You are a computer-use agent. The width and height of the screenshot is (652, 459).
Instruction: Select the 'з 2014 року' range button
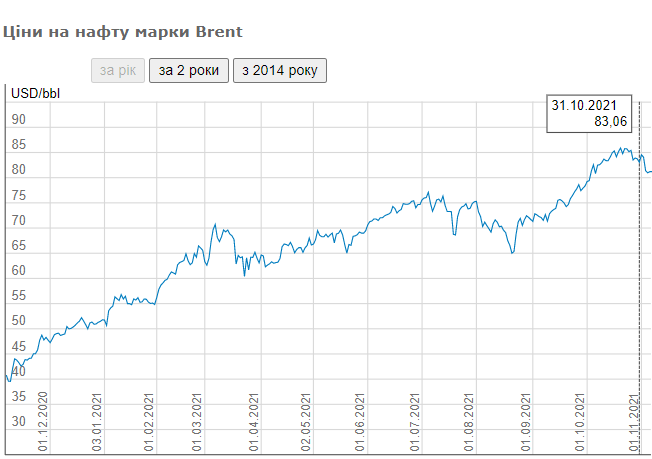[x=279, y=71]
